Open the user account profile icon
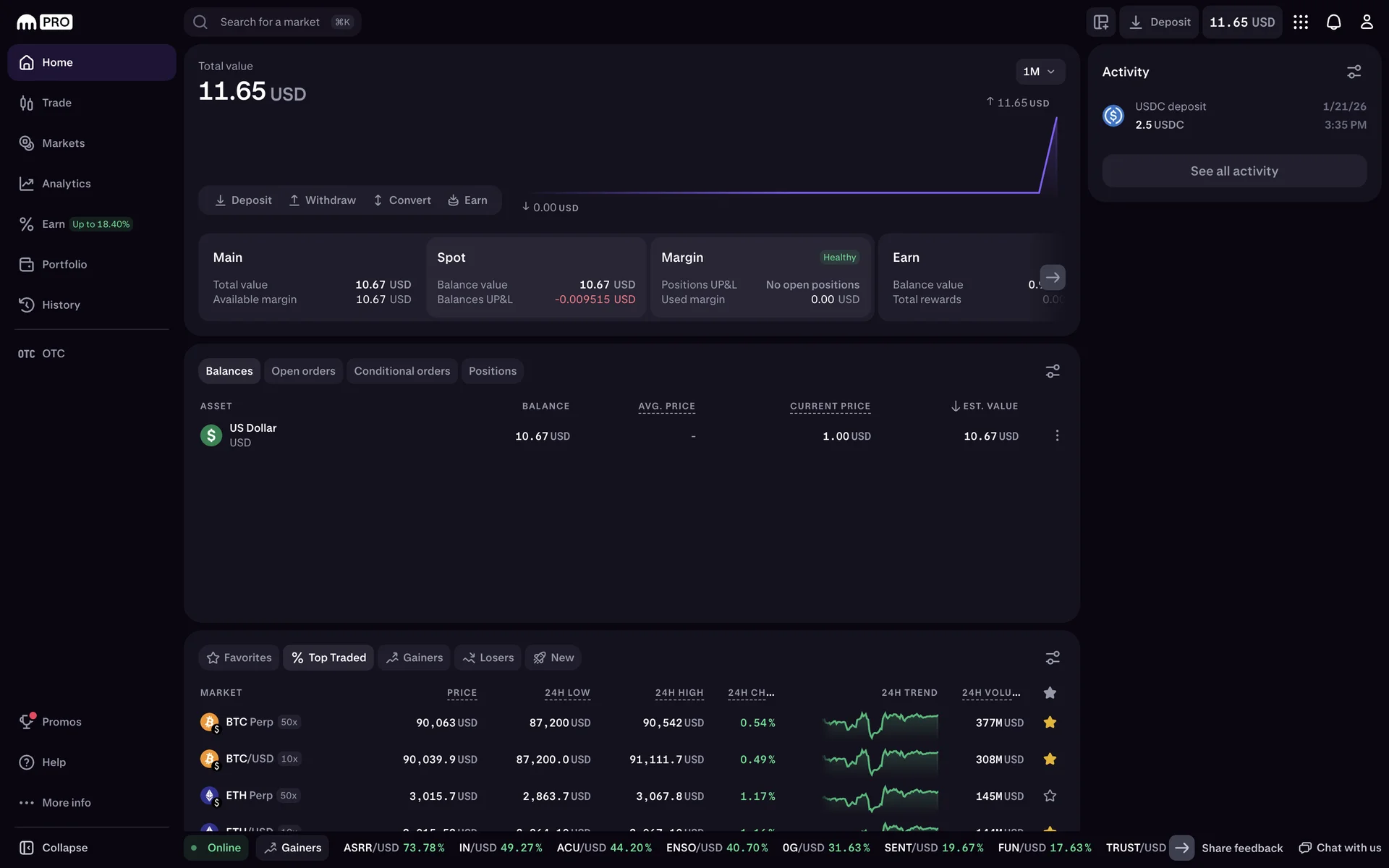Screen dimensions: 1389x868 pos(1366,22)
